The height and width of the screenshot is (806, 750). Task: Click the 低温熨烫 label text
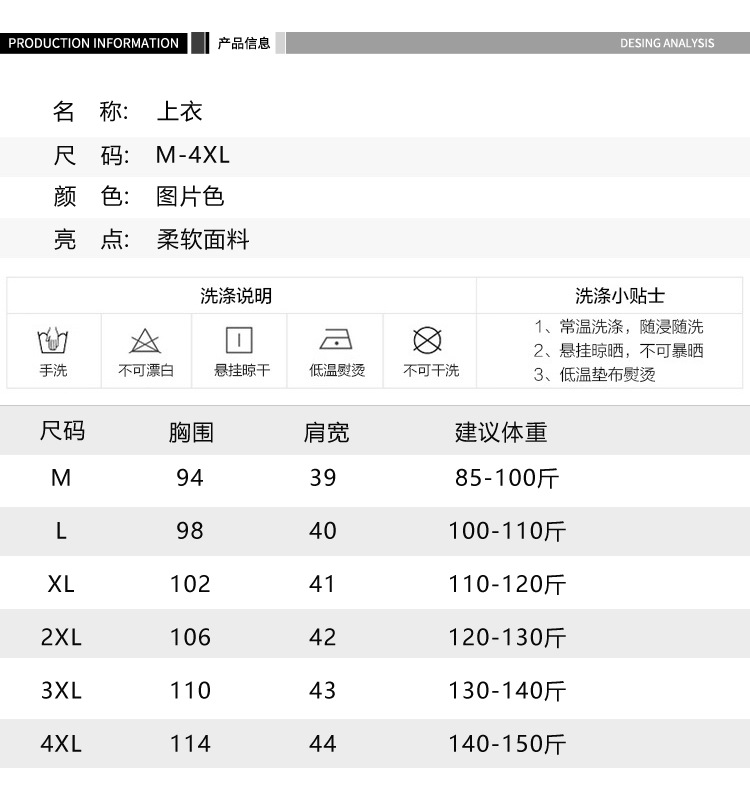tap(337, 370)
